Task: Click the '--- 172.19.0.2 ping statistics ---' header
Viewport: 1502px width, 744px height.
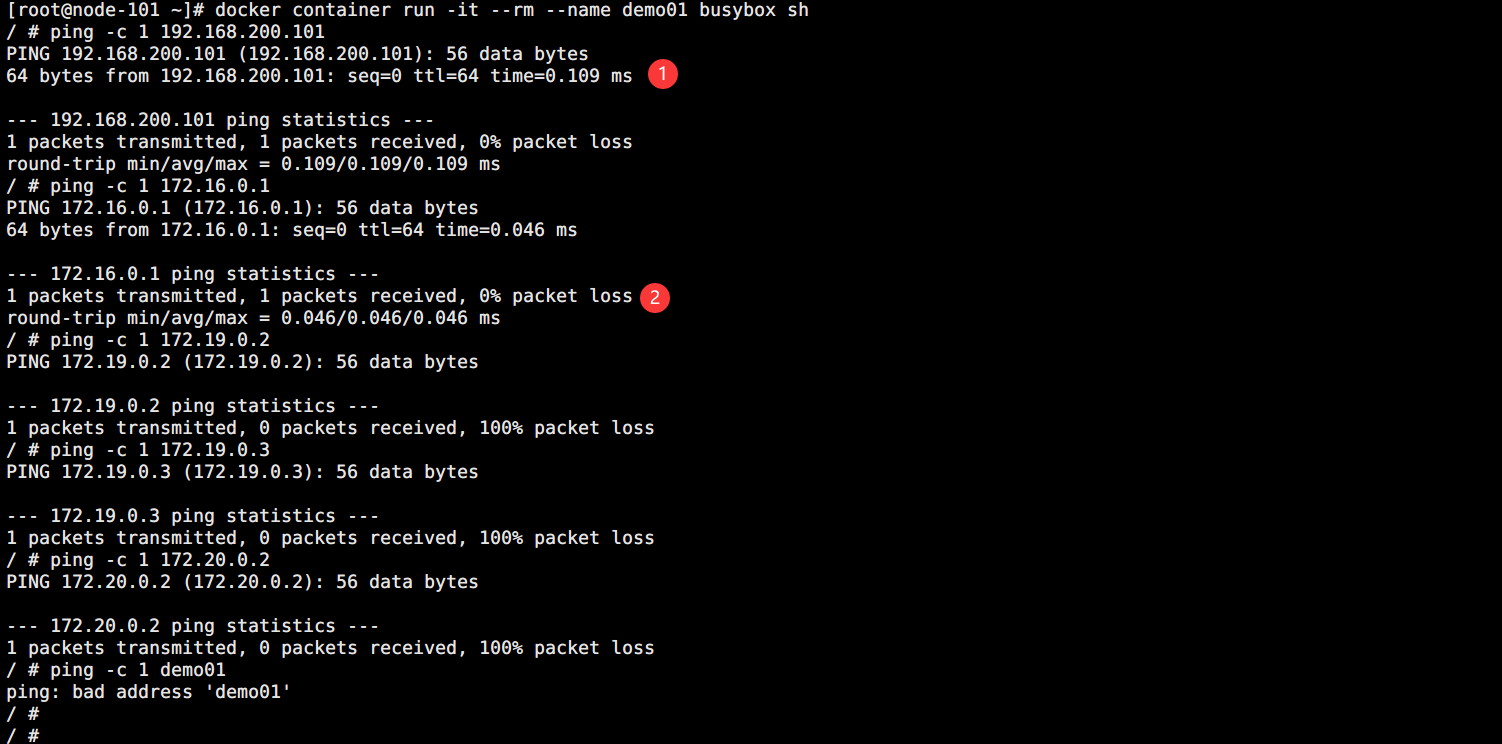Action: (193, 406)
